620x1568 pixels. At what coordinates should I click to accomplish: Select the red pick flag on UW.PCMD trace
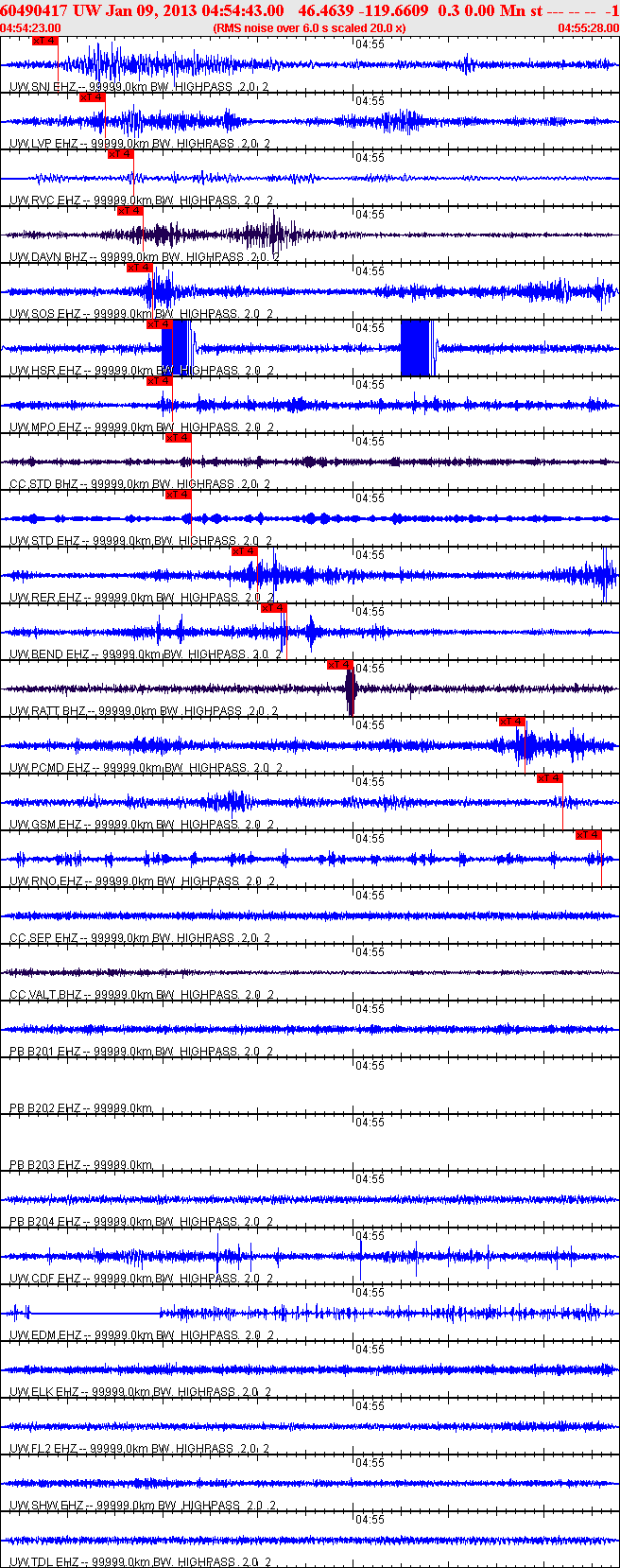click(511, 722)
